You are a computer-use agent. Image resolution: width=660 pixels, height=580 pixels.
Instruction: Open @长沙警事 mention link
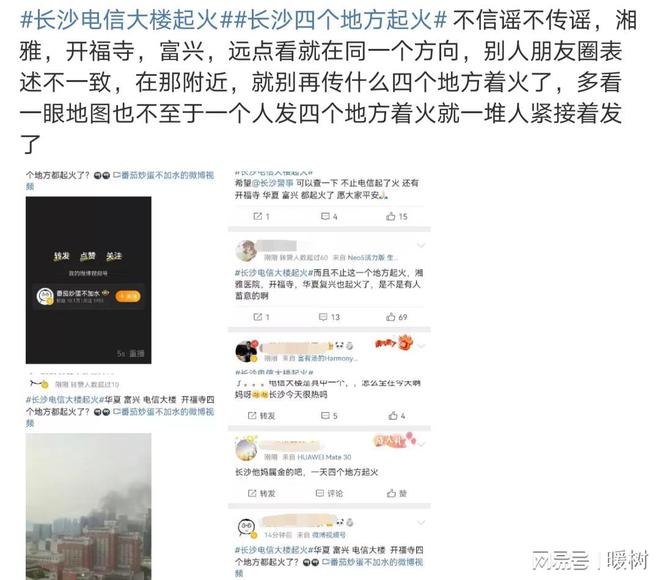pyautogui.click(x=272, y=183)
